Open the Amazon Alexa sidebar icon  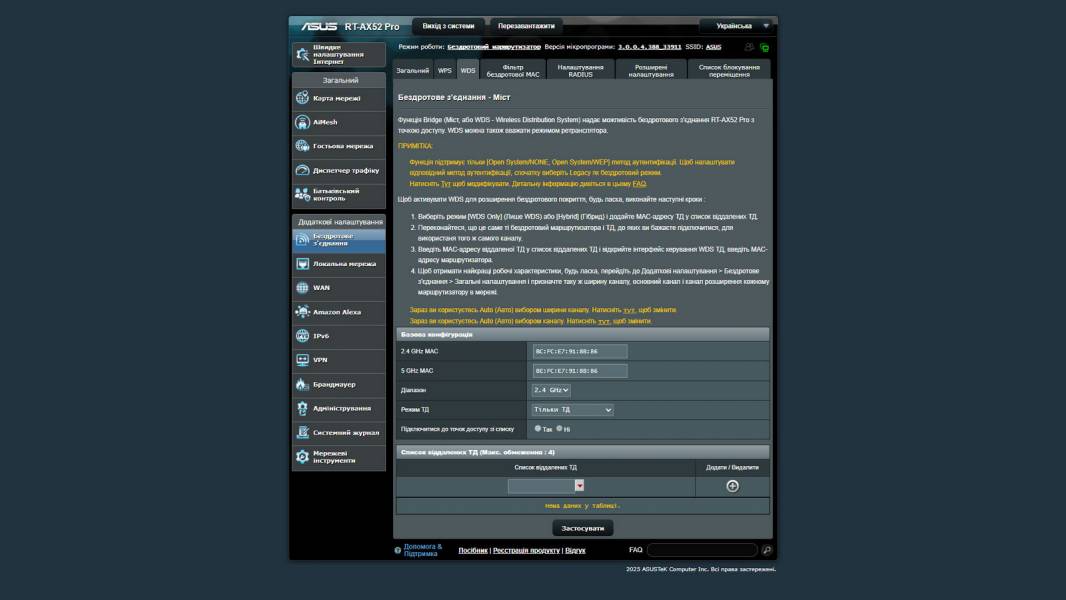(x=303, y=312)
